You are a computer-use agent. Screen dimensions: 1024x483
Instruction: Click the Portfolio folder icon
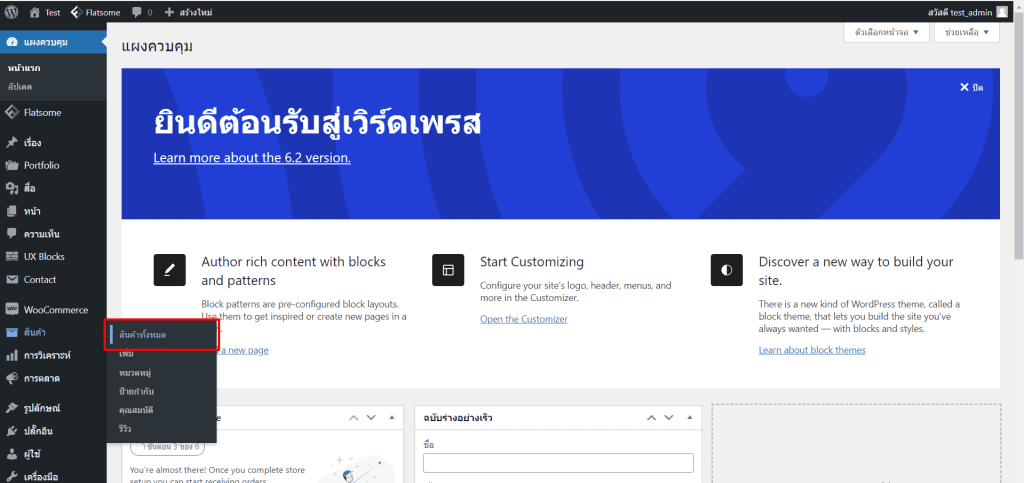[x=12, y=165]
